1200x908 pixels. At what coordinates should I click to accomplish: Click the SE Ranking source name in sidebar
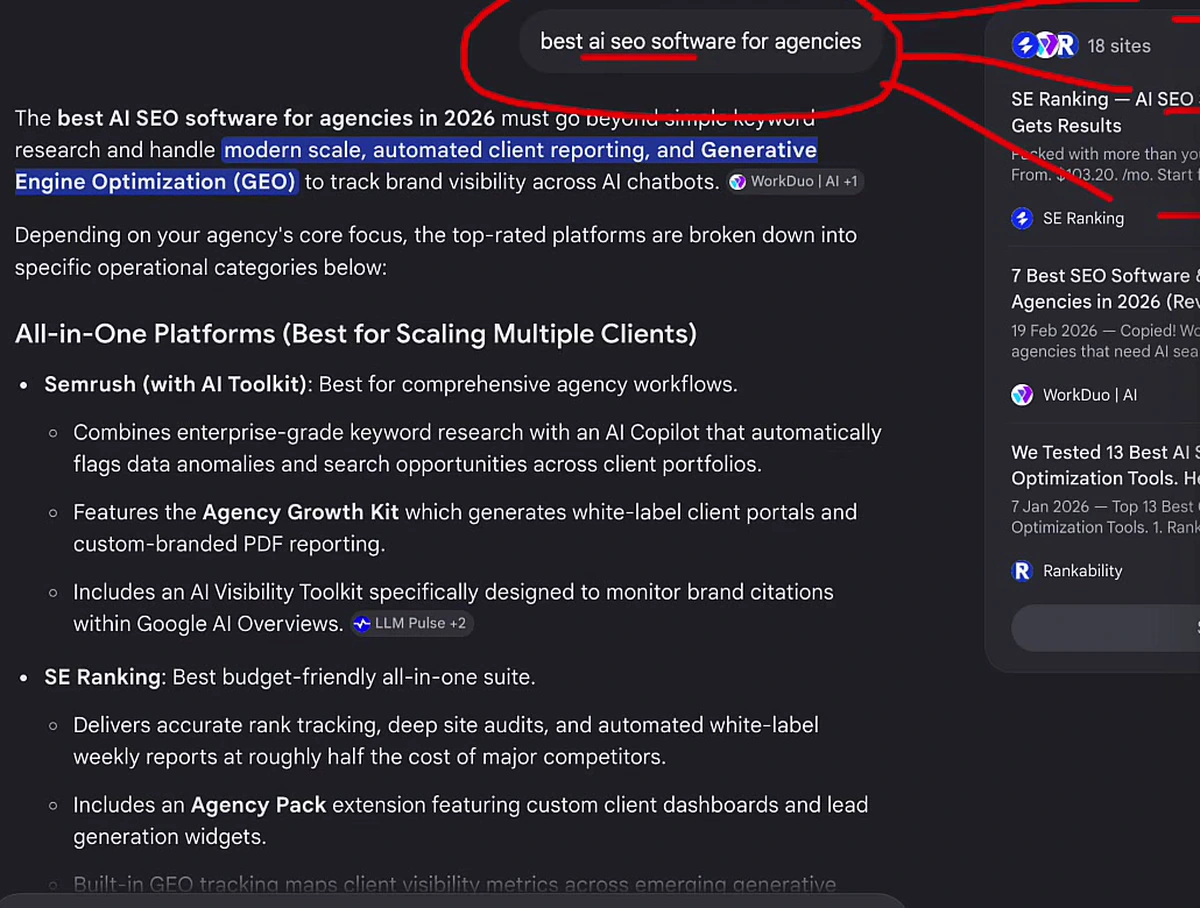point(1083,218)
